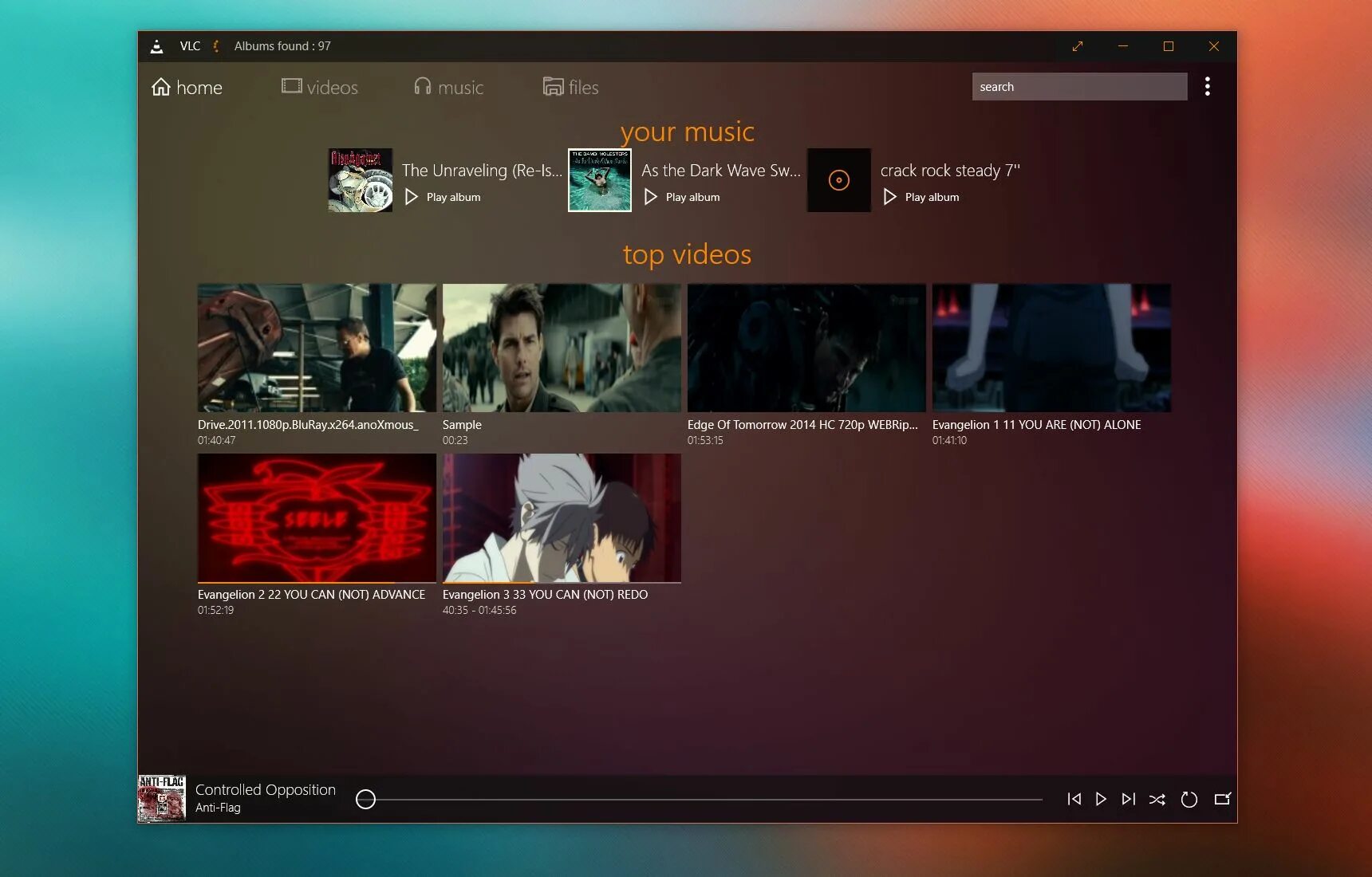The image size is (1372, 877).
Task: Toggle shuffle playback
Action: pos(1157,799)
